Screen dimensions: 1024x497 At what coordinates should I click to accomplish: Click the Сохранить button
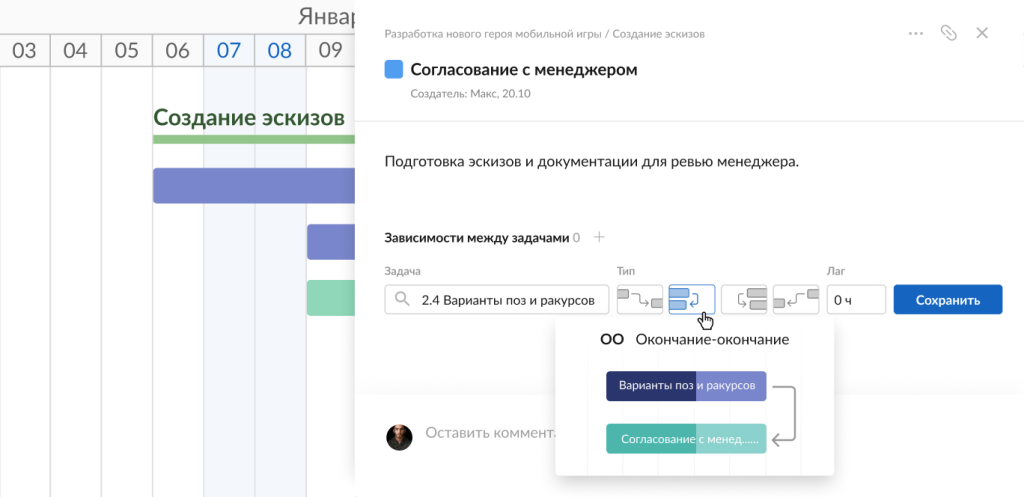(x=948, y=300)
